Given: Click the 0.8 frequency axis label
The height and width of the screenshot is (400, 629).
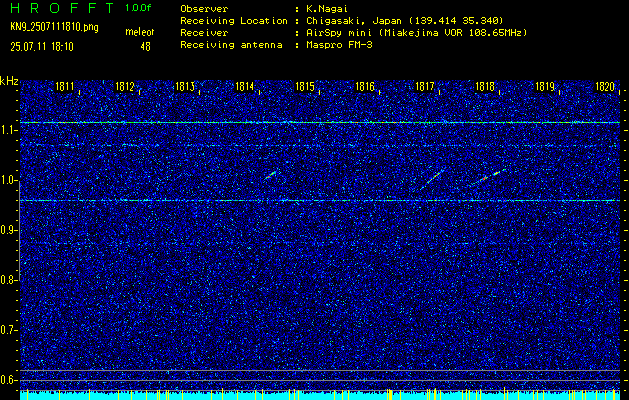Looking at the screenshot, I should [x=8, y=280].
